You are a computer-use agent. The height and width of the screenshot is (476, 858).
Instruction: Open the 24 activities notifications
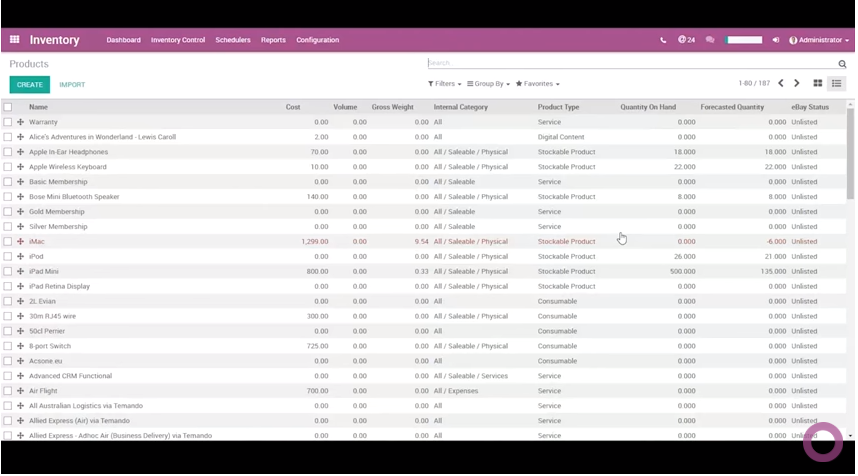tap(686, 40)
